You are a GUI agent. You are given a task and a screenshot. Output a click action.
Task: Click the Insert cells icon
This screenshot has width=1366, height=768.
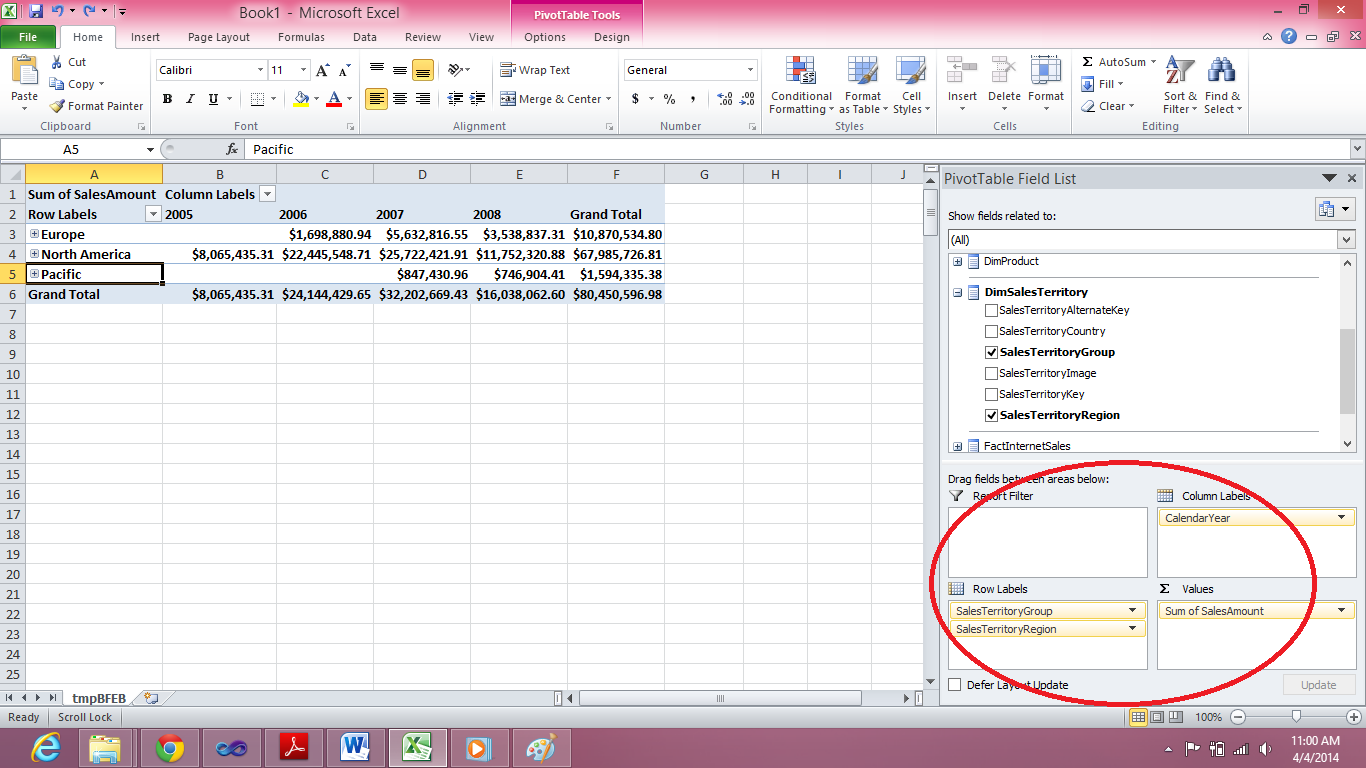coord(962,71)
